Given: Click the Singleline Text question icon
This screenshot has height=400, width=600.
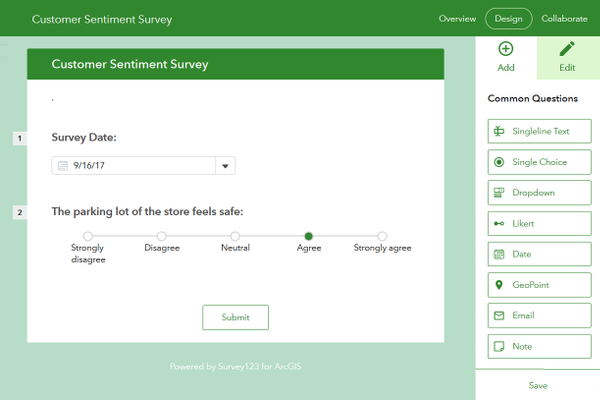Looking at the screenshot, I should pyautogui.click(x=499, y=131).
